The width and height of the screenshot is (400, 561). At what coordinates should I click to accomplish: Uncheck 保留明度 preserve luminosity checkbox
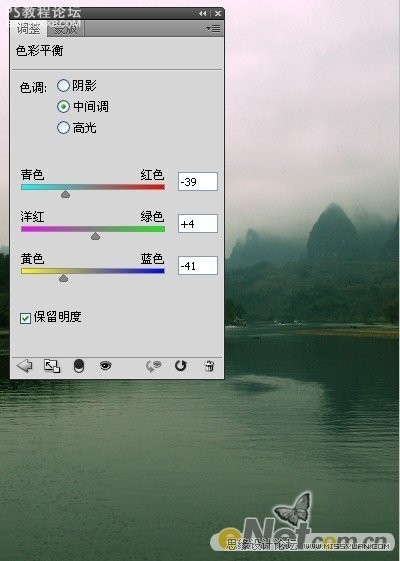25,318
